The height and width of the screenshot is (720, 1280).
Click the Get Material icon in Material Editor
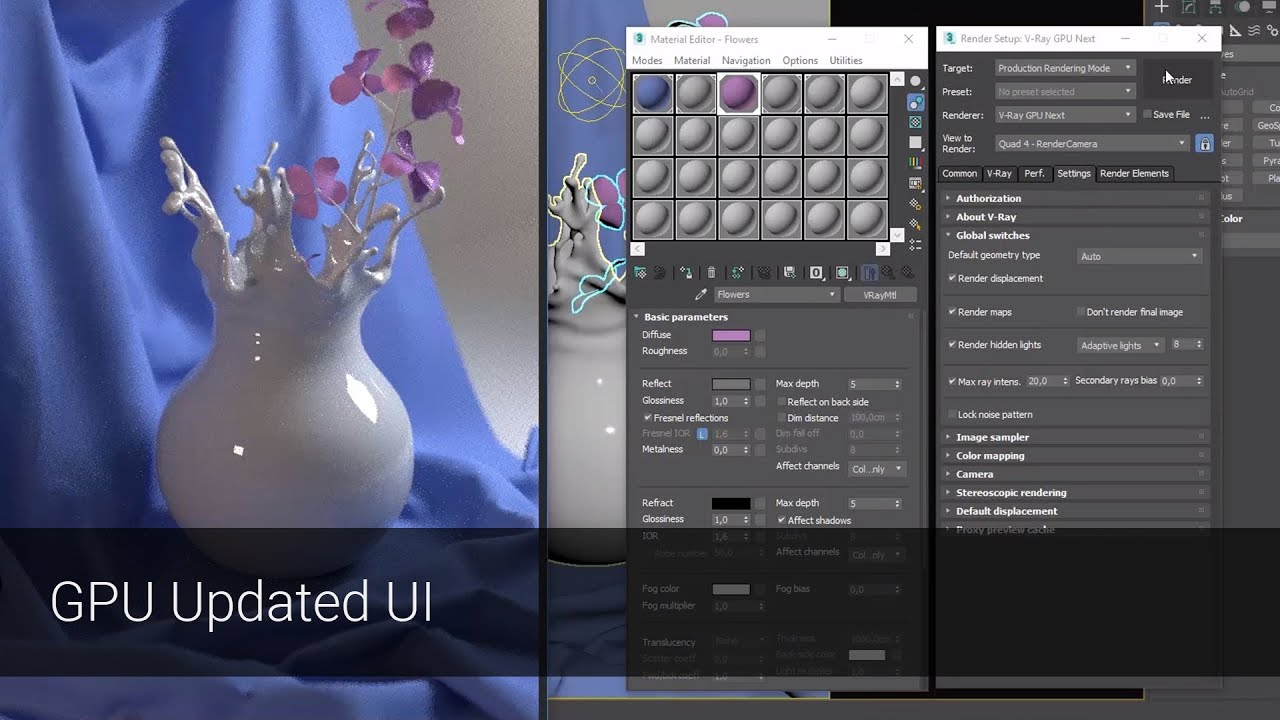[x=641, y=272]
